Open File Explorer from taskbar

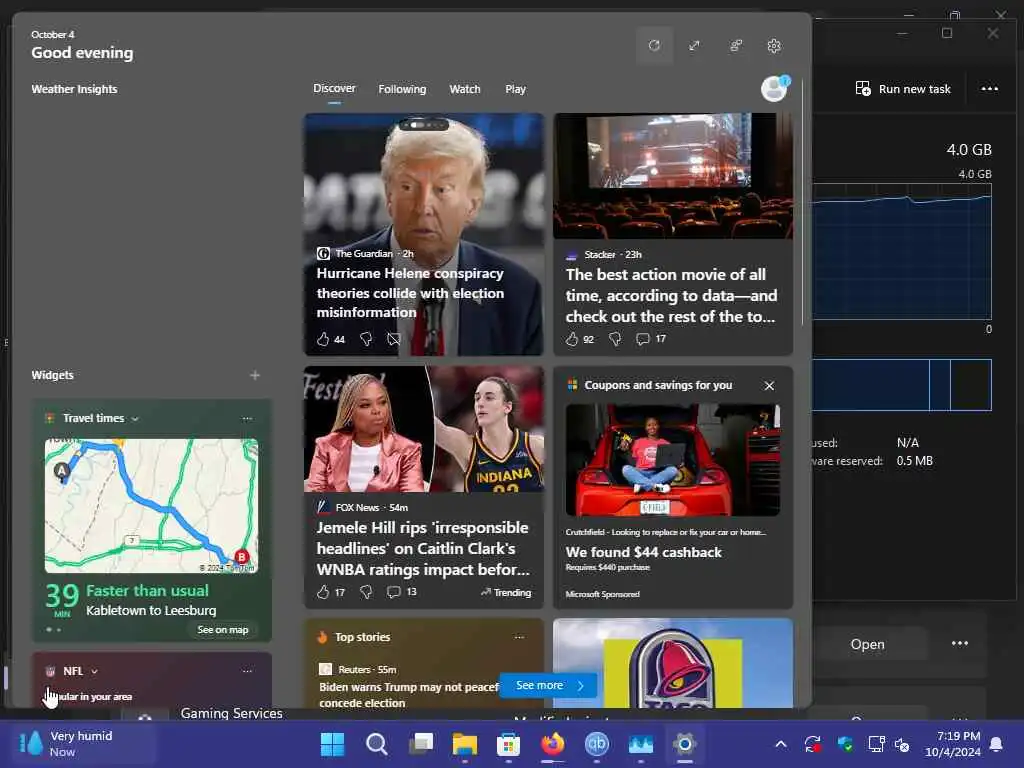click(x=465, y=744)
